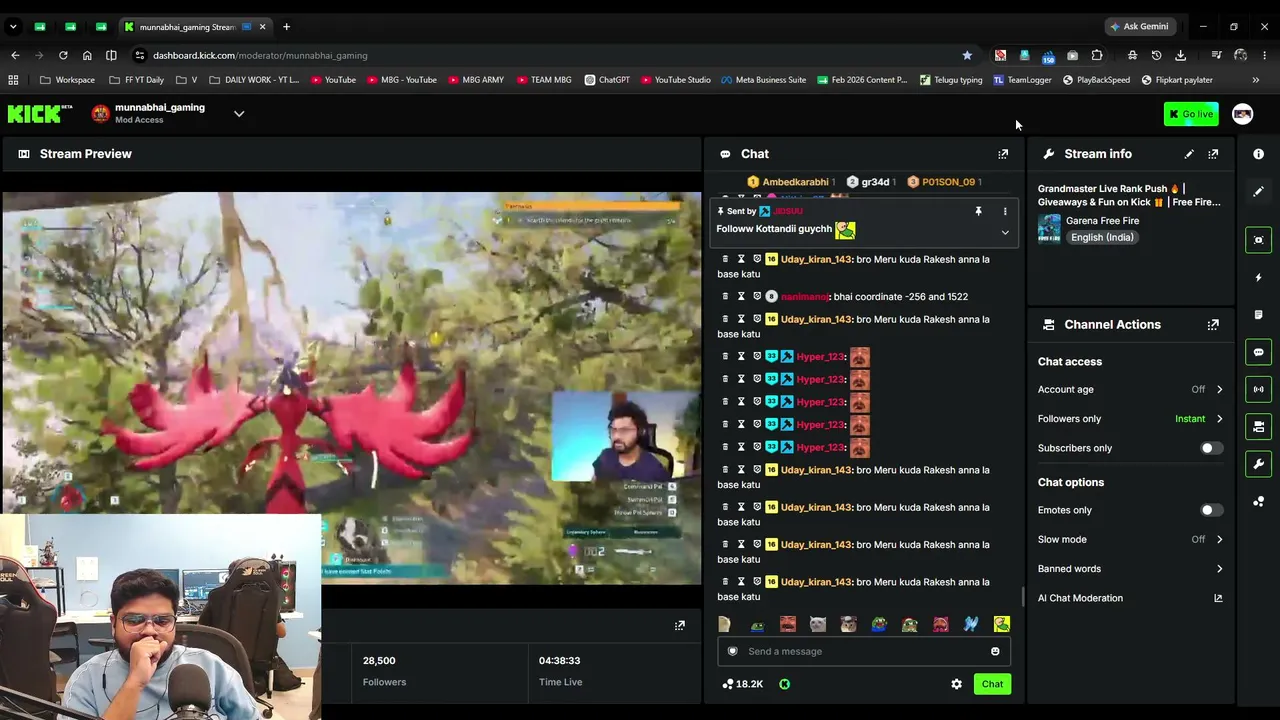
Task: Insert the praying hands emote
Action: 971,624
